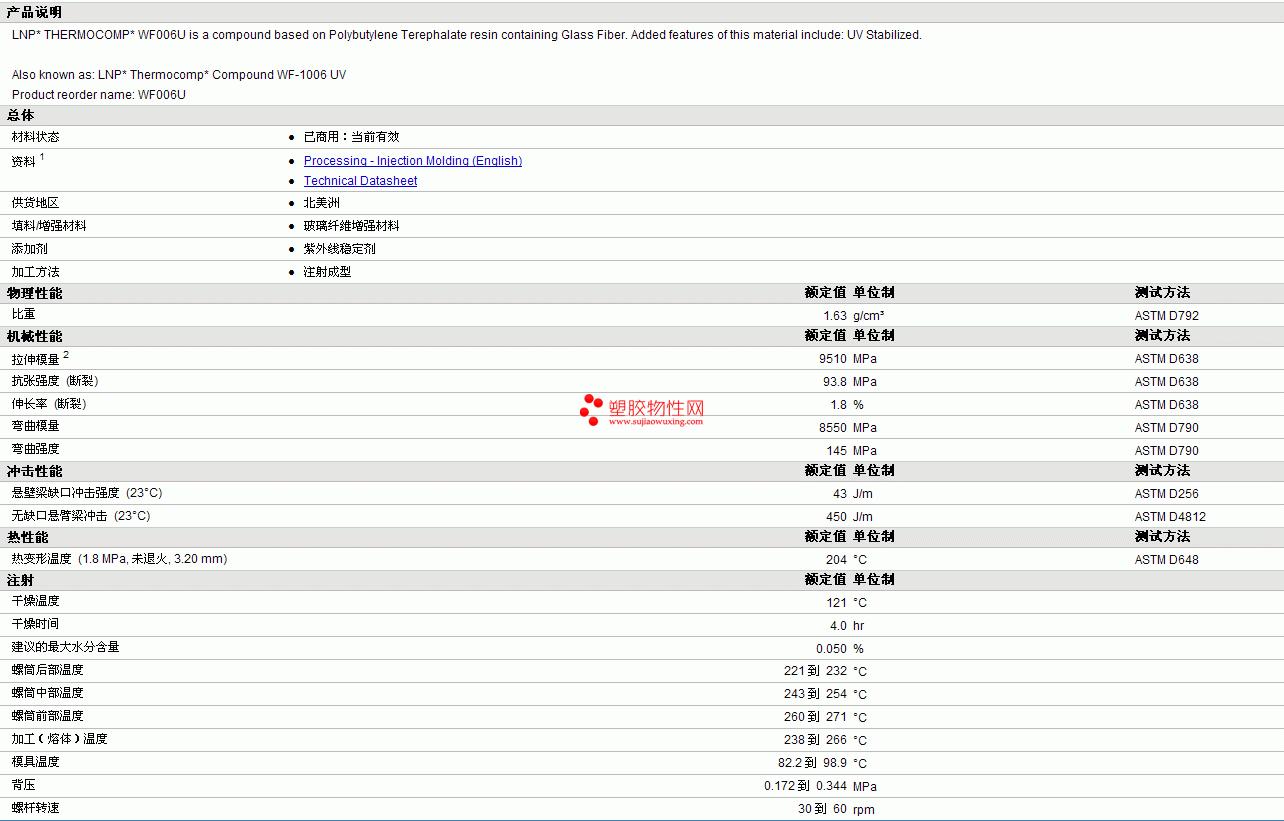Click the 供货地区 row label
This screenshot has width=1284, height=821.
(35, 203)
